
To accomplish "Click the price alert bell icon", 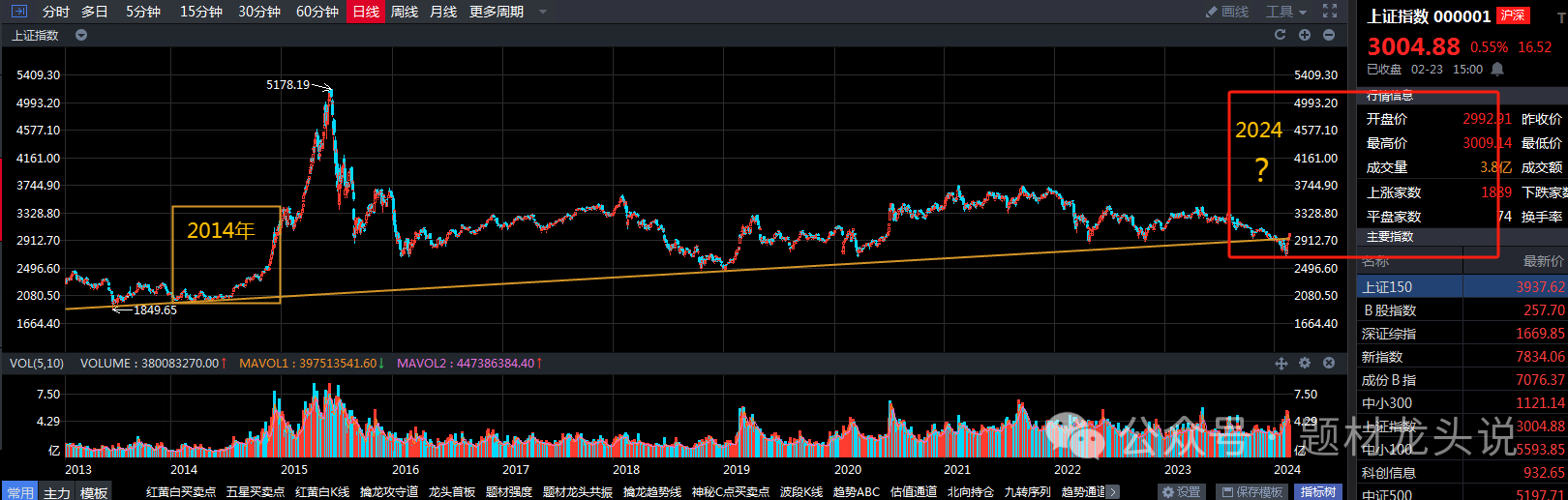I will tap(1497, 69).
